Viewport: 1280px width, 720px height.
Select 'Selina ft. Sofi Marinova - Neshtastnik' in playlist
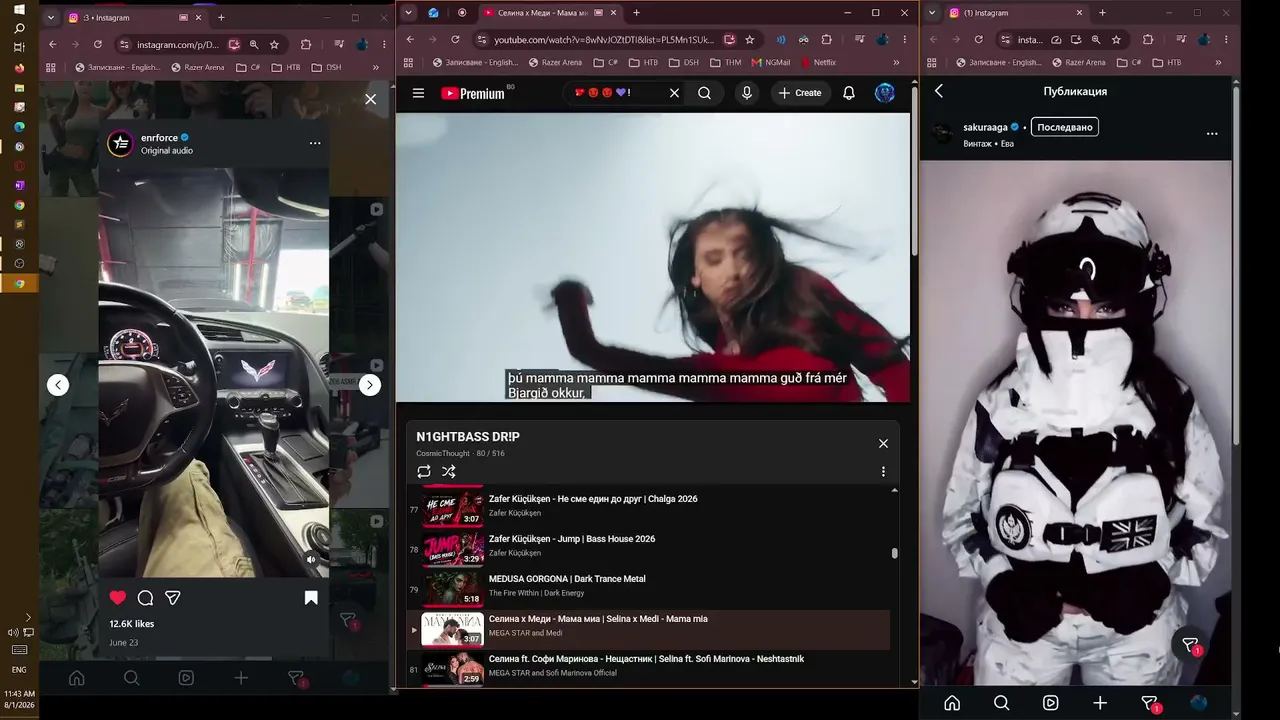pos(648,668)
